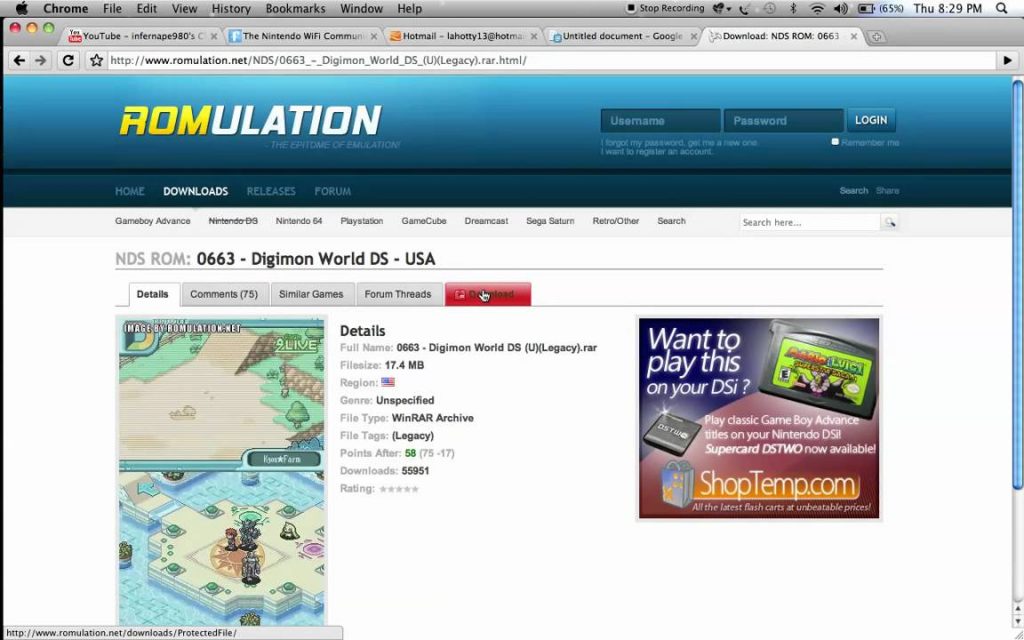Click the Username field

[x=660, y=121]
